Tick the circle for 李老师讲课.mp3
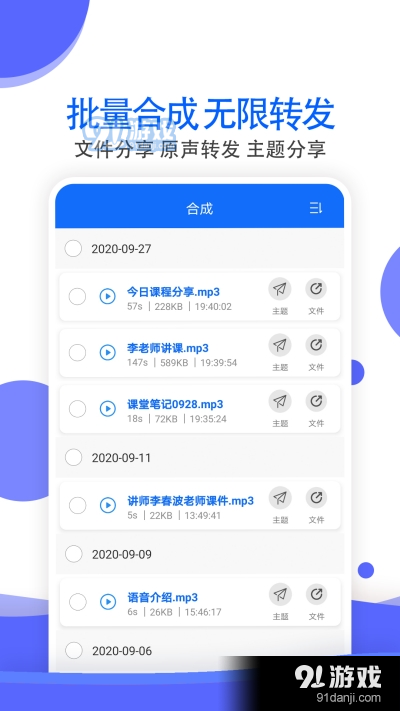The image size is (400, 711). (x=77, y=353)
